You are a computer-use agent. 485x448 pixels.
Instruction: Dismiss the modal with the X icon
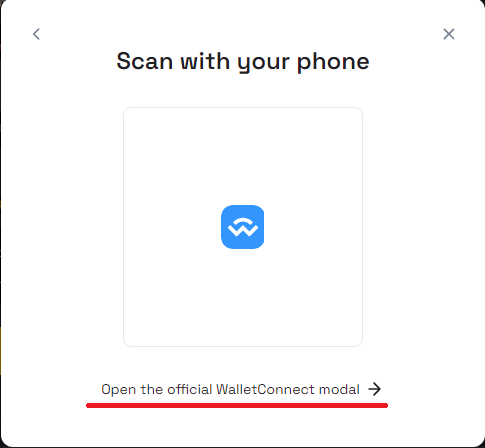449,34
